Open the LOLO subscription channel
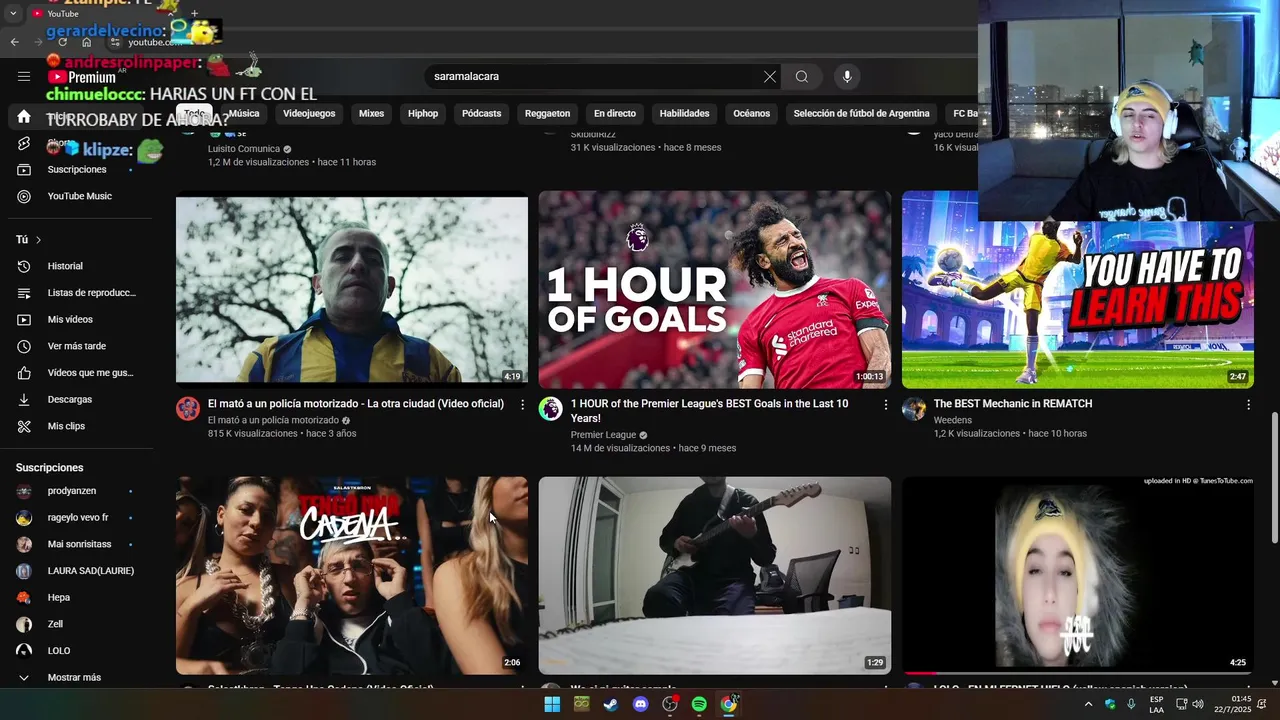Viewport: 1280px width, 720px height. [x=59, y=651]
